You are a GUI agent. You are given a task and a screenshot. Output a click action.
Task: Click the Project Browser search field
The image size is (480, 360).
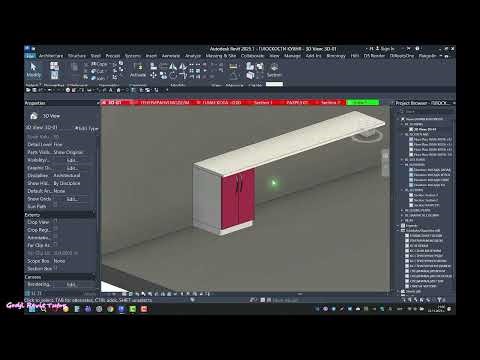coord(427,112)
